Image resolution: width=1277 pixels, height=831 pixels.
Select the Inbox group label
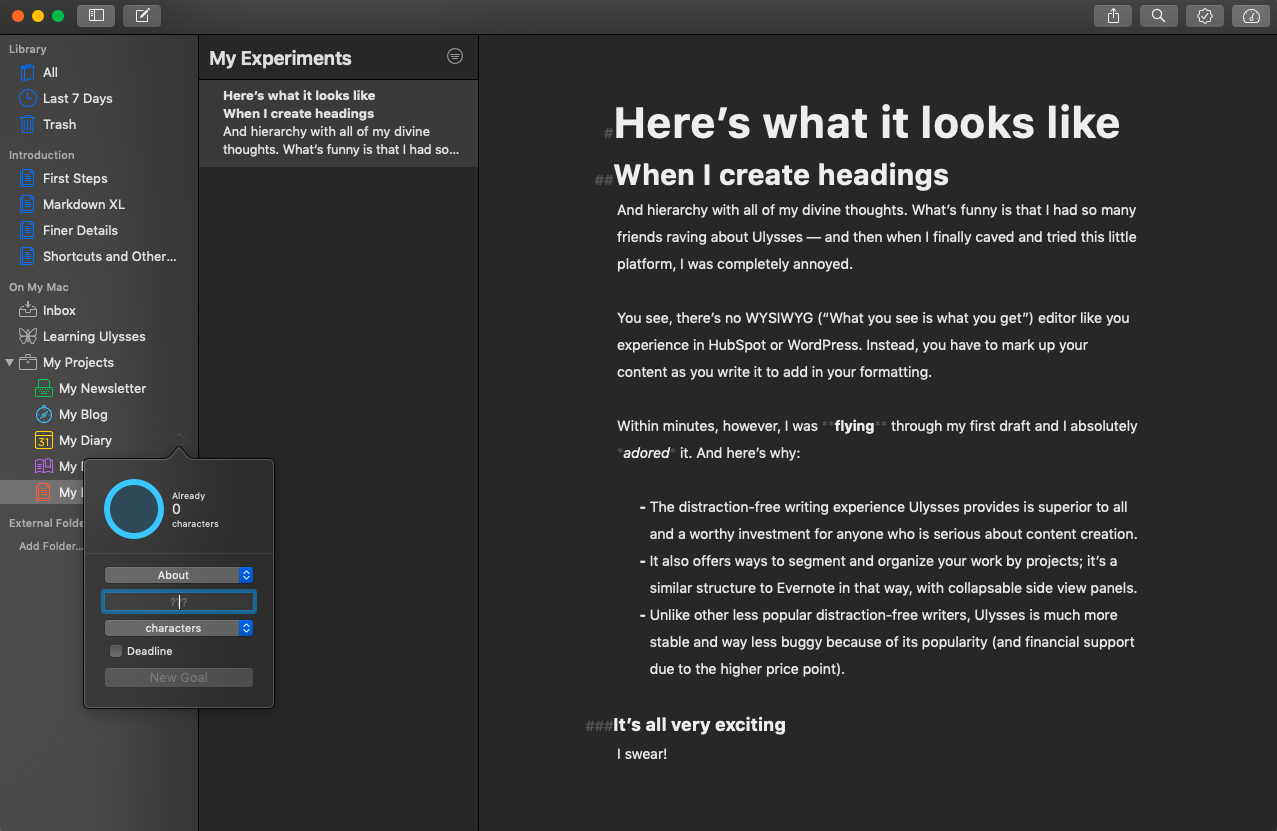coord(59,310)
